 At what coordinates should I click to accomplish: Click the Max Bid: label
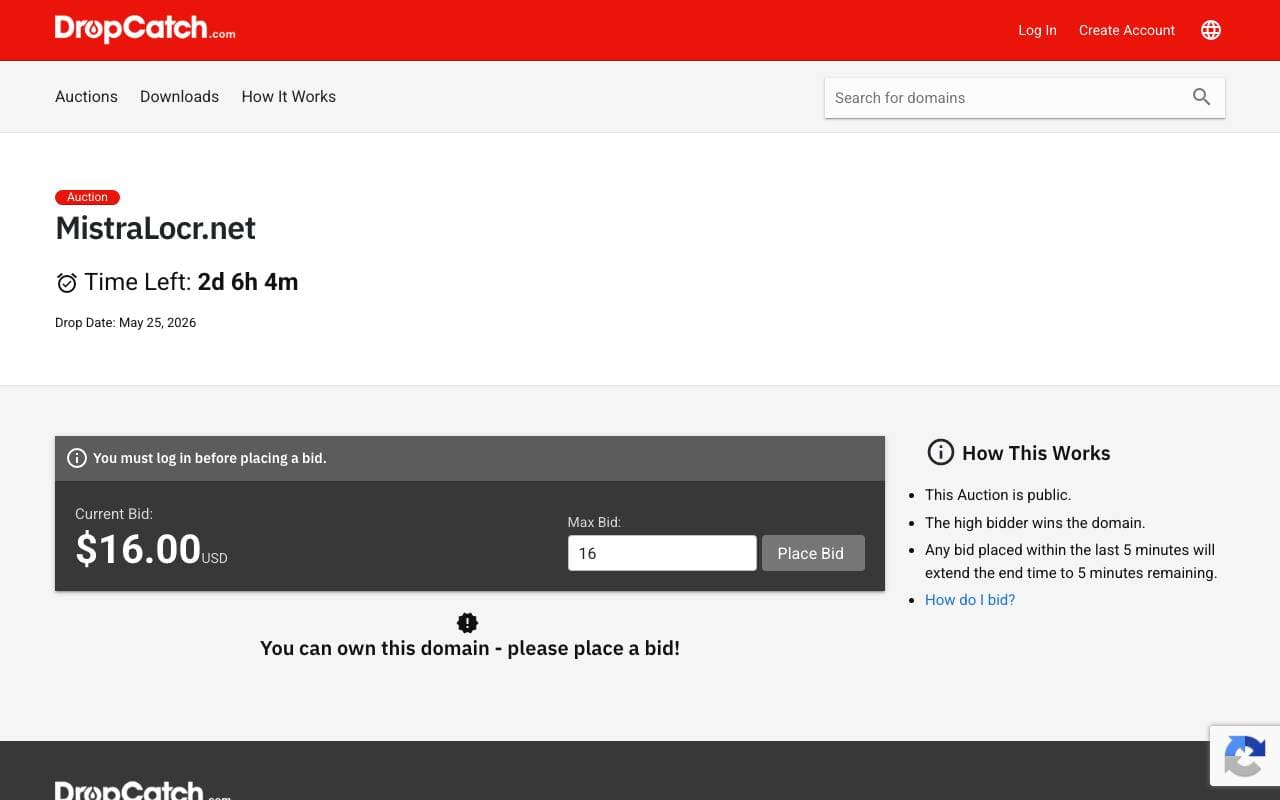click(594, 522)
